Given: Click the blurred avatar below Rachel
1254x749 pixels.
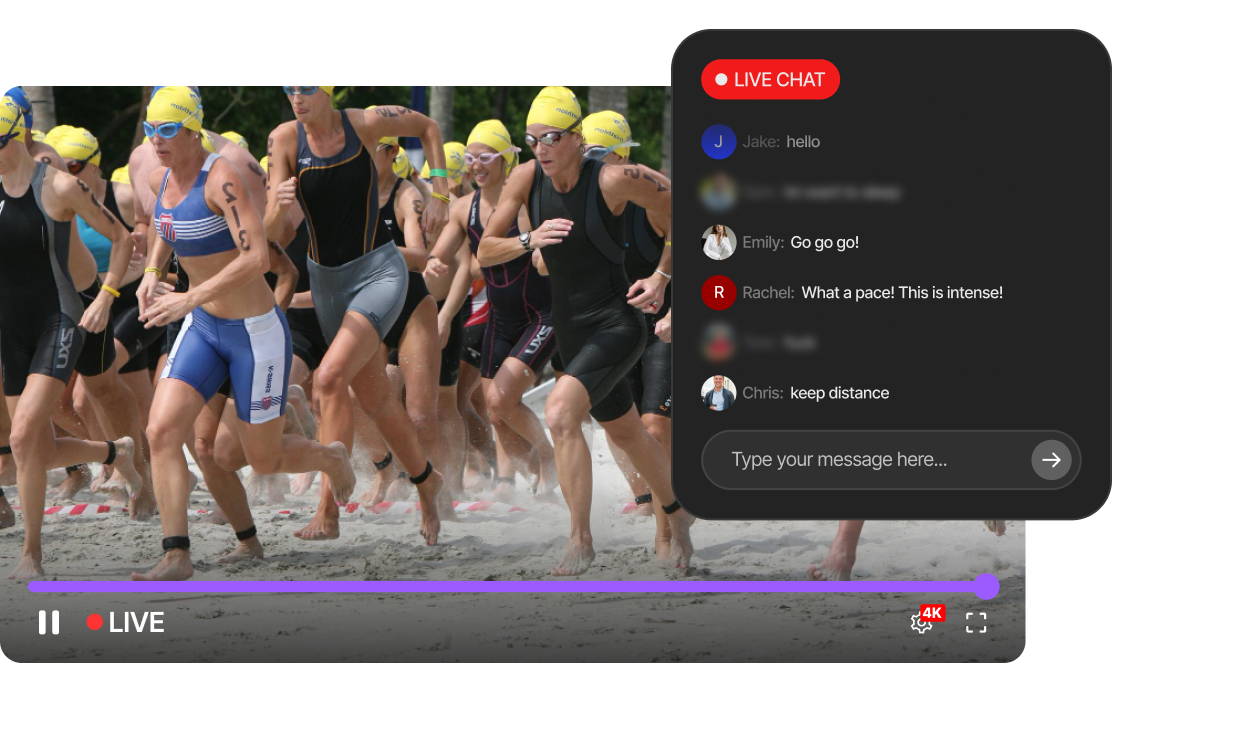Looking at the screenshot, I should click(718, 343).
